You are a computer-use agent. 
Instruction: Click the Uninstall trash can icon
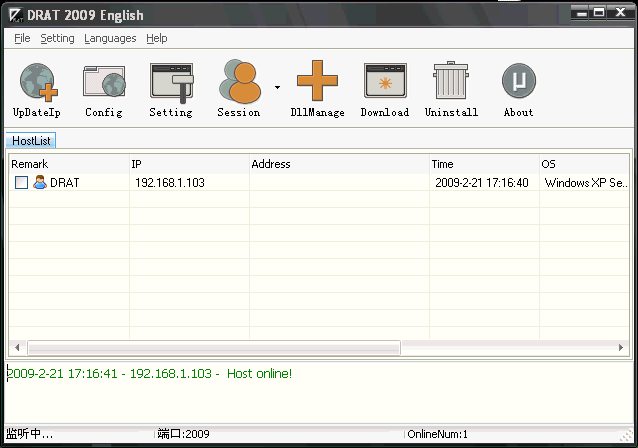point(451,82)
